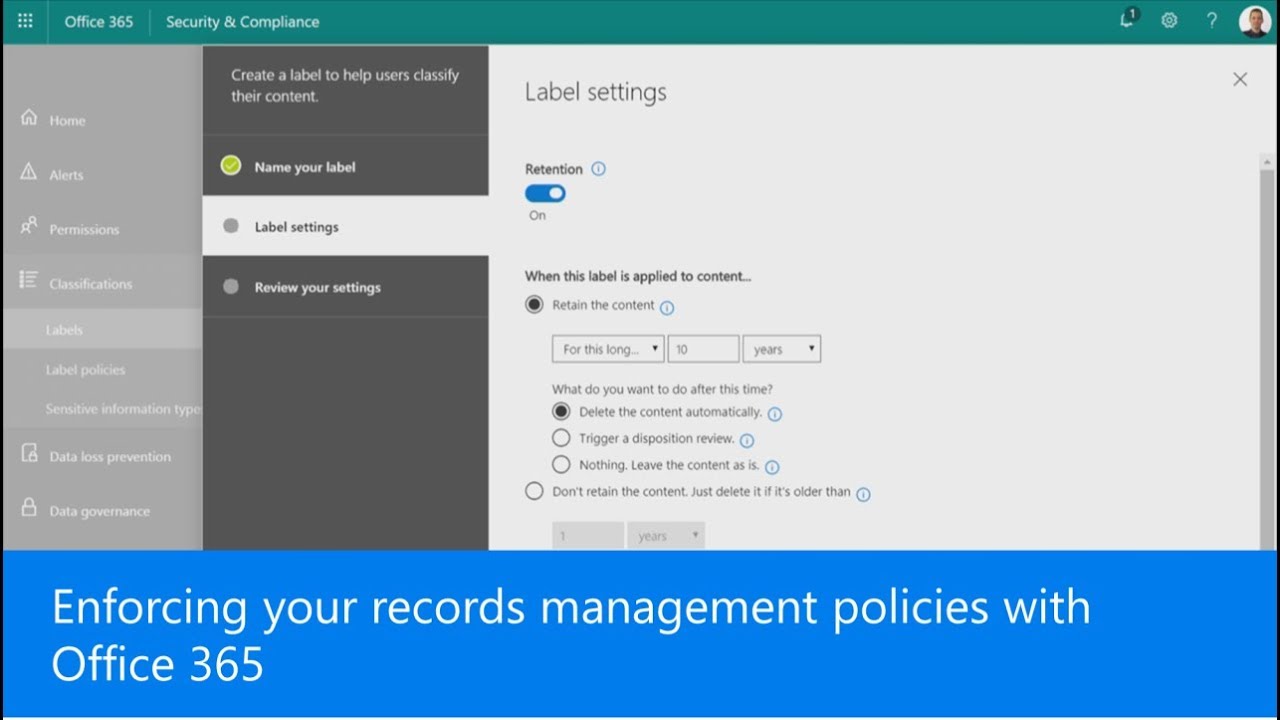Open the settings gear in header
1280x720 pixels.
tap(1169, 21)
